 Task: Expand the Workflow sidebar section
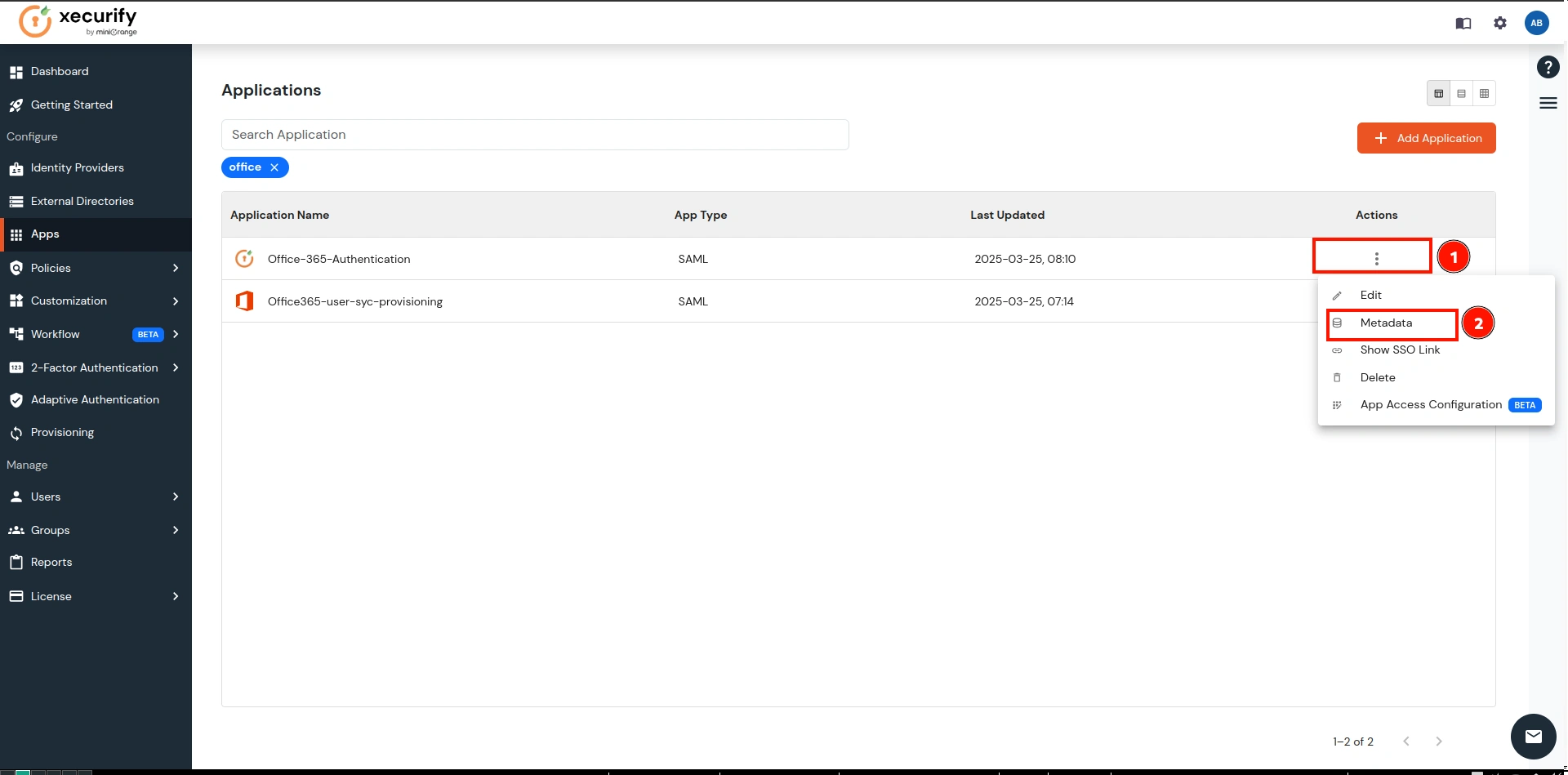click(x=54, y=334)
